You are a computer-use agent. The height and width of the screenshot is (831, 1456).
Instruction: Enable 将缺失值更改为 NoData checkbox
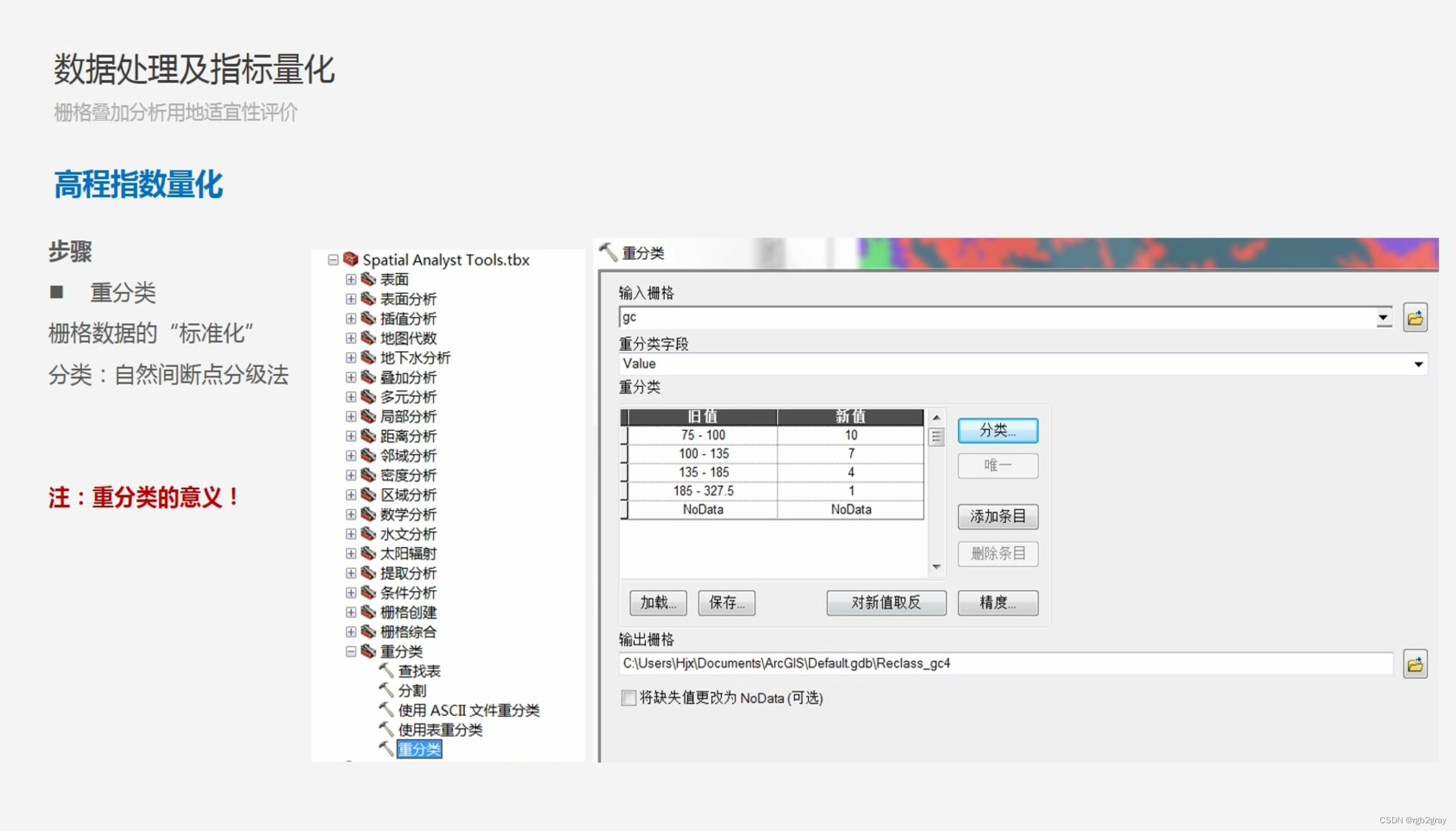(628, 698)
